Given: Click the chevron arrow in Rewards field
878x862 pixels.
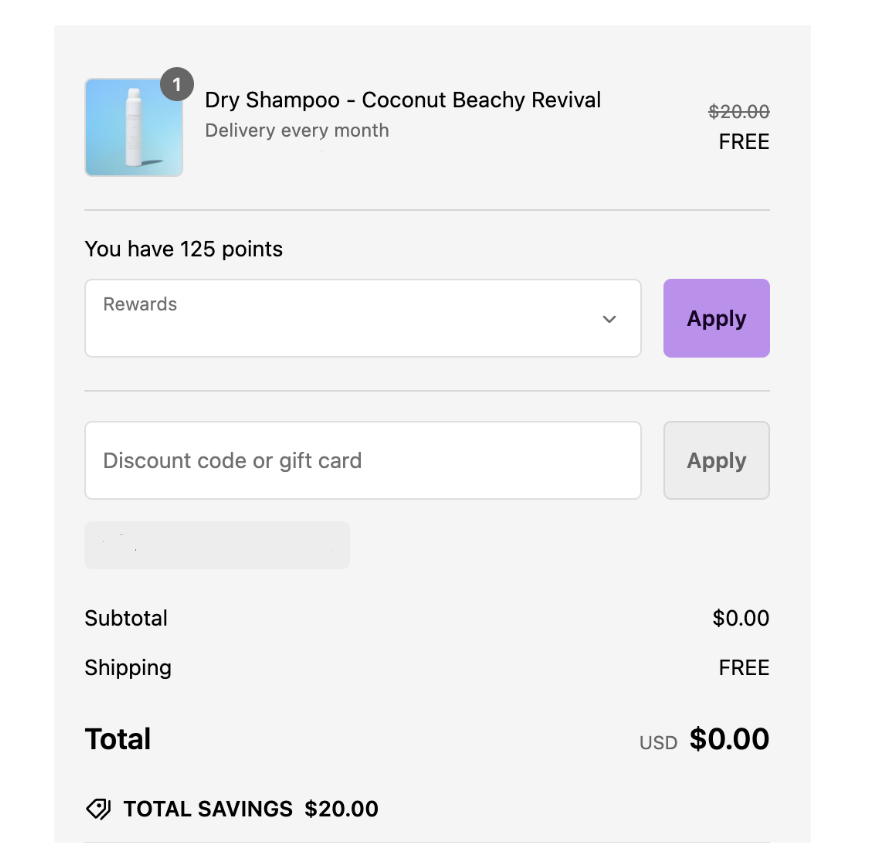Looking at the screenshot, I should pos(609,319).
